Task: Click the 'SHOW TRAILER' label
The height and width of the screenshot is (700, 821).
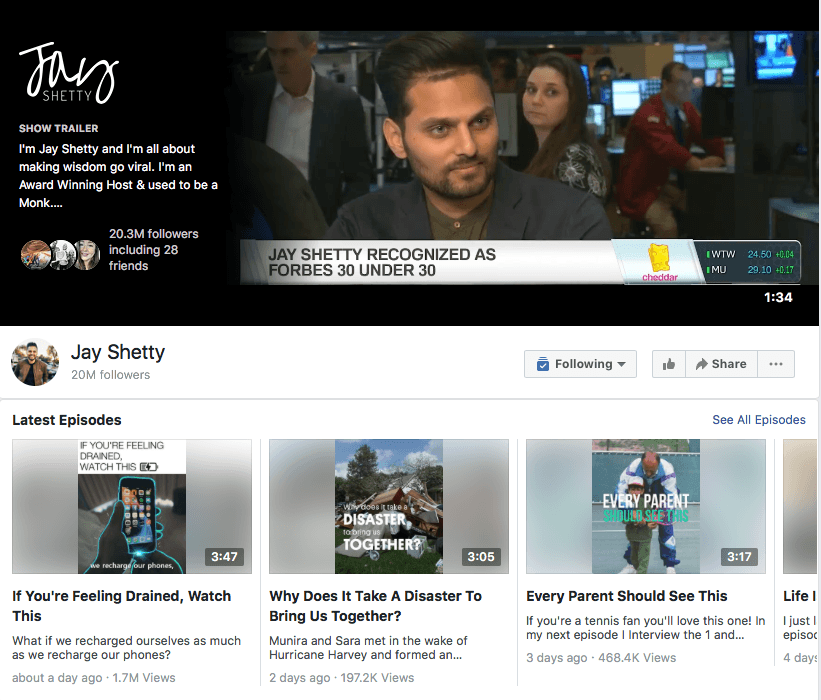Action: pyautogui.click(x=59, y=128)
